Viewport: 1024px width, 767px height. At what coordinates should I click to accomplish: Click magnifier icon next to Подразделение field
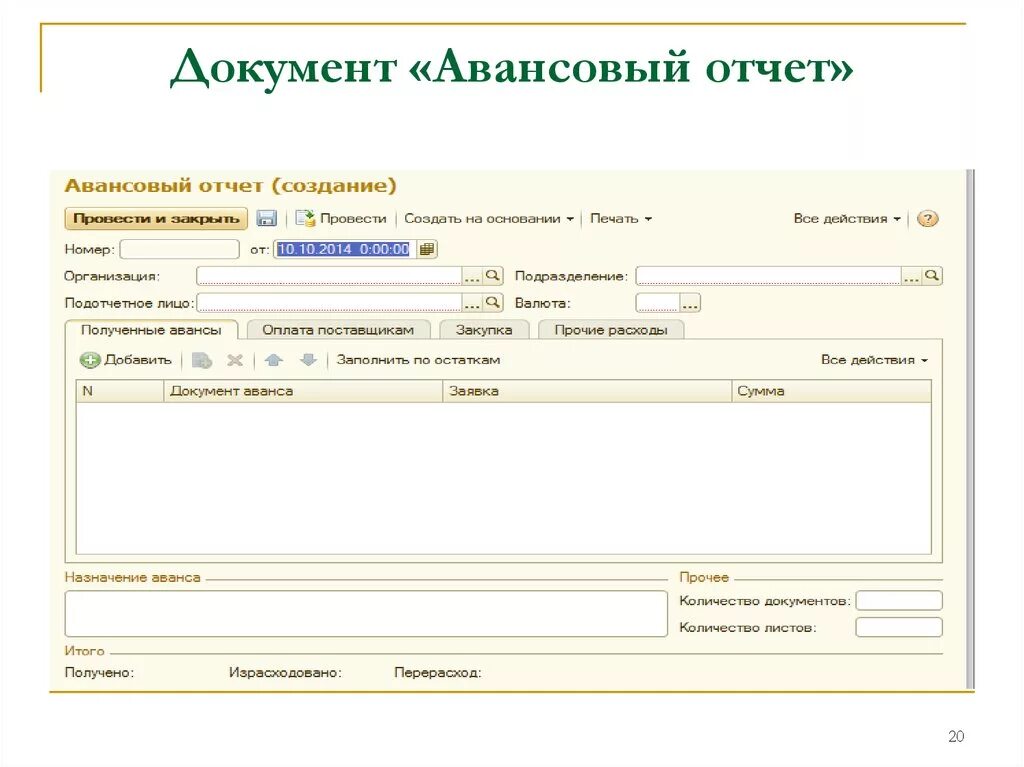[x=933, y=276]
